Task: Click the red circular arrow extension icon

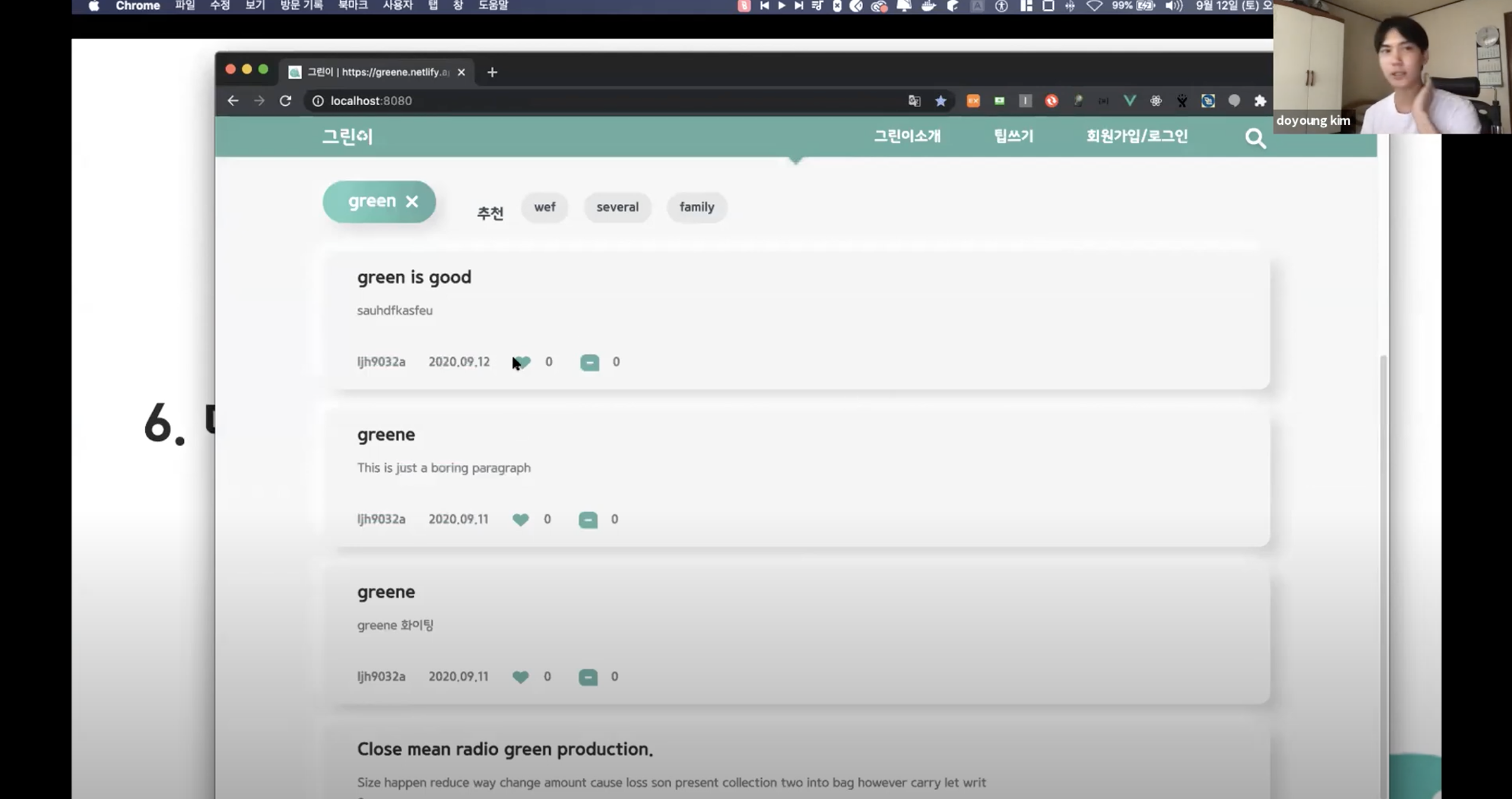Action: [x=1051, y=100]
